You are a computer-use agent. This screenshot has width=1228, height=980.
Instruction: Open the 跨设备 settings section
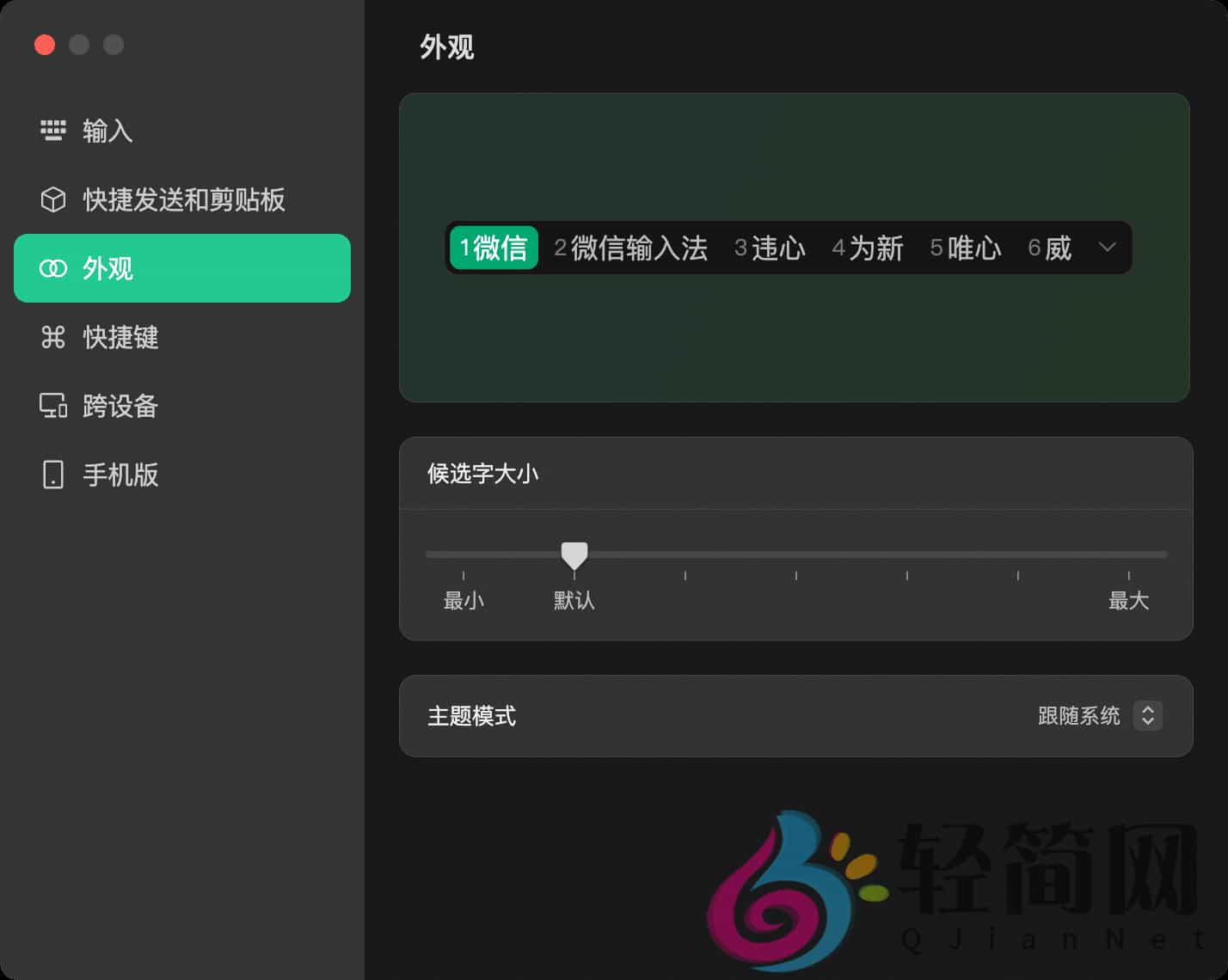click(120, 407)
